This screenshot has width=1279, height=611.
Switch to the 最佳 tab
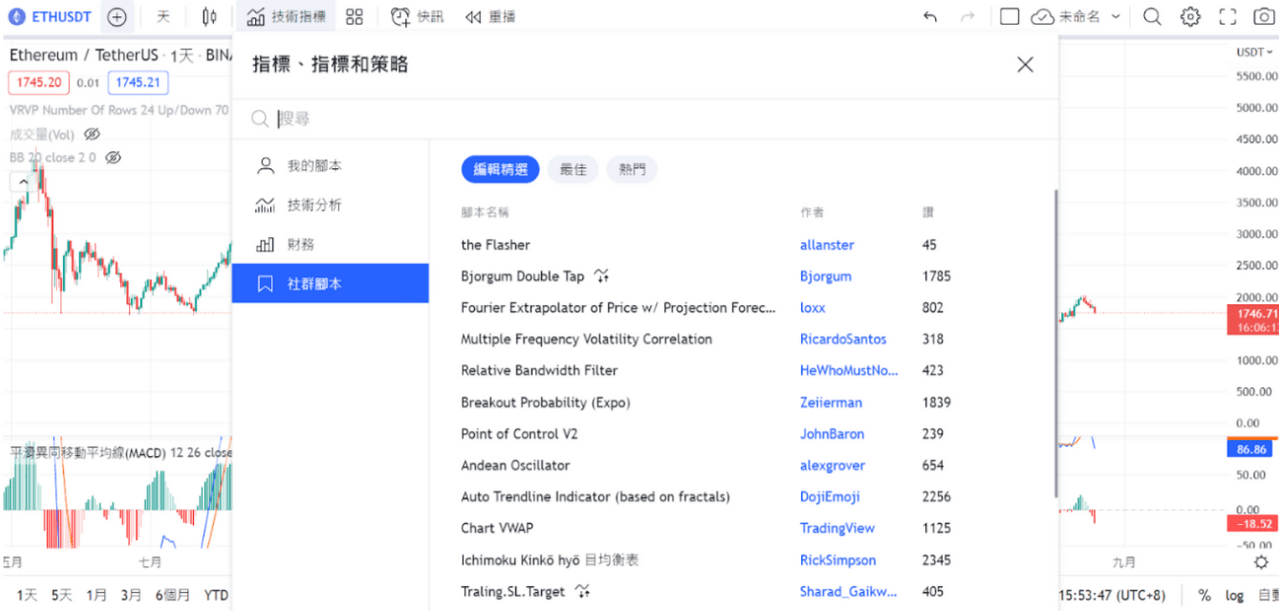(x=573, y=170)
